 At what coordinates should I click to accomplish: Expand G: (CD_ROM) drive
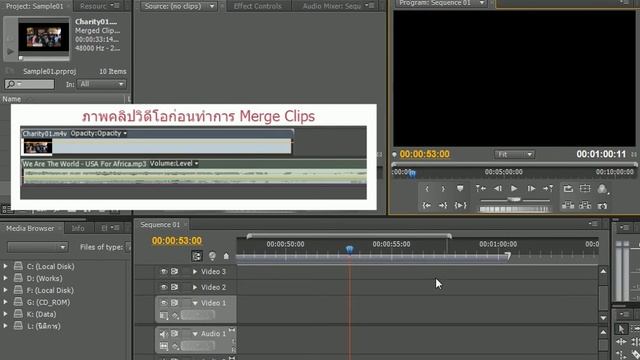click(x=6, y=302)
